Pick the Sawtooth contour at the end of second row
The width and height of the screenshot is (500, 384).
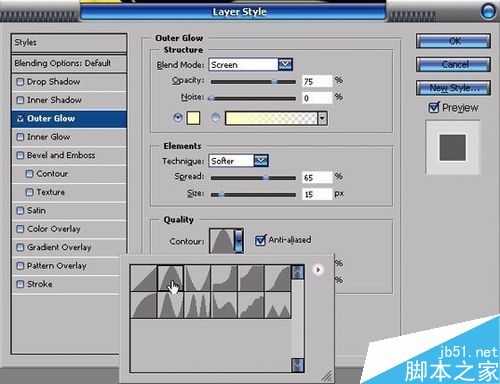point(278,305)
